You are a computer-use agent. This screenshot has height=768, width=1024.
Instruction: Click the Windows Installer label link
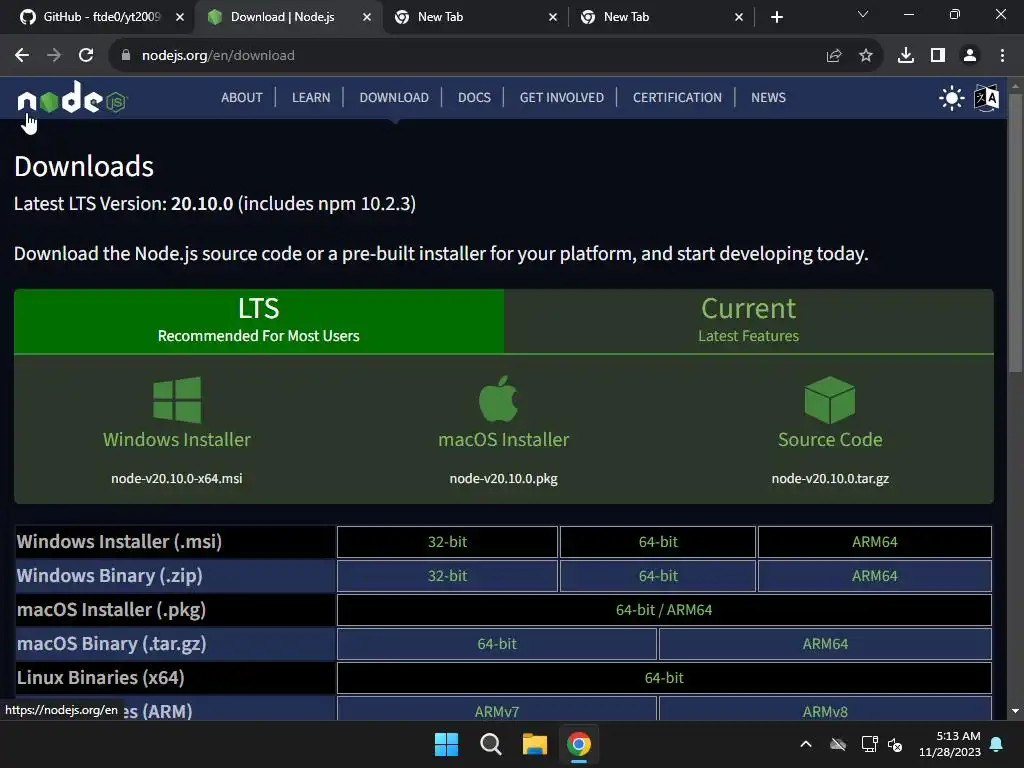click(x=177, y=440)
